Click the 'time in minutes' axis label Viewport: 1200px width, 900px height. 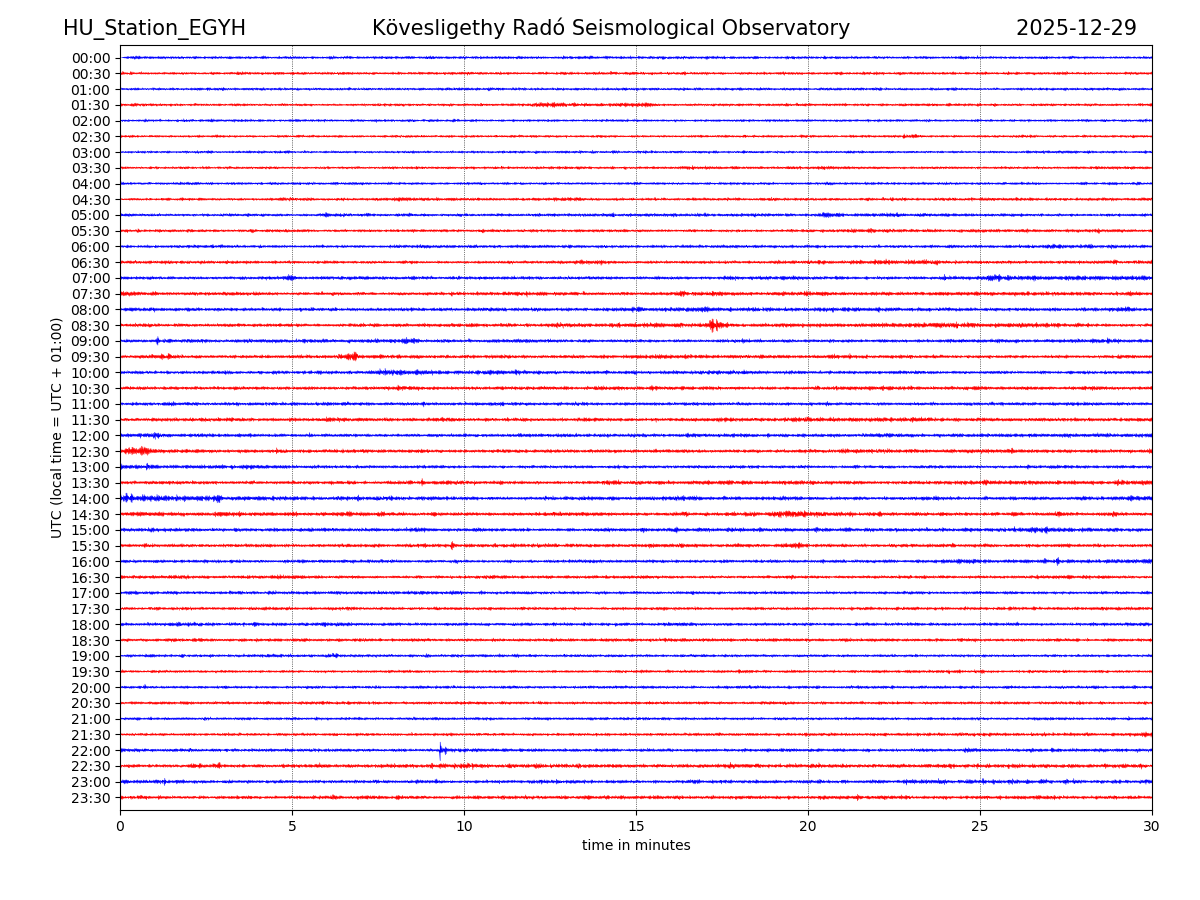(x=636, y=846)
